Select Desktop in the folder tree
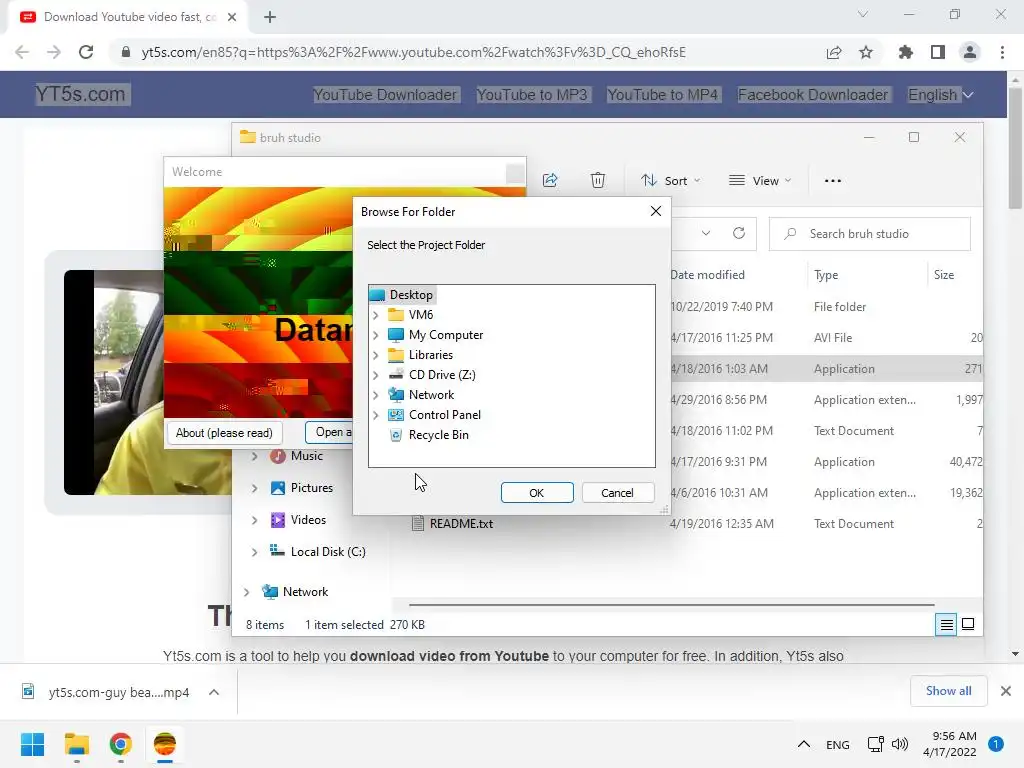This screenshot has width=1024, height=768. click(411, 295)
